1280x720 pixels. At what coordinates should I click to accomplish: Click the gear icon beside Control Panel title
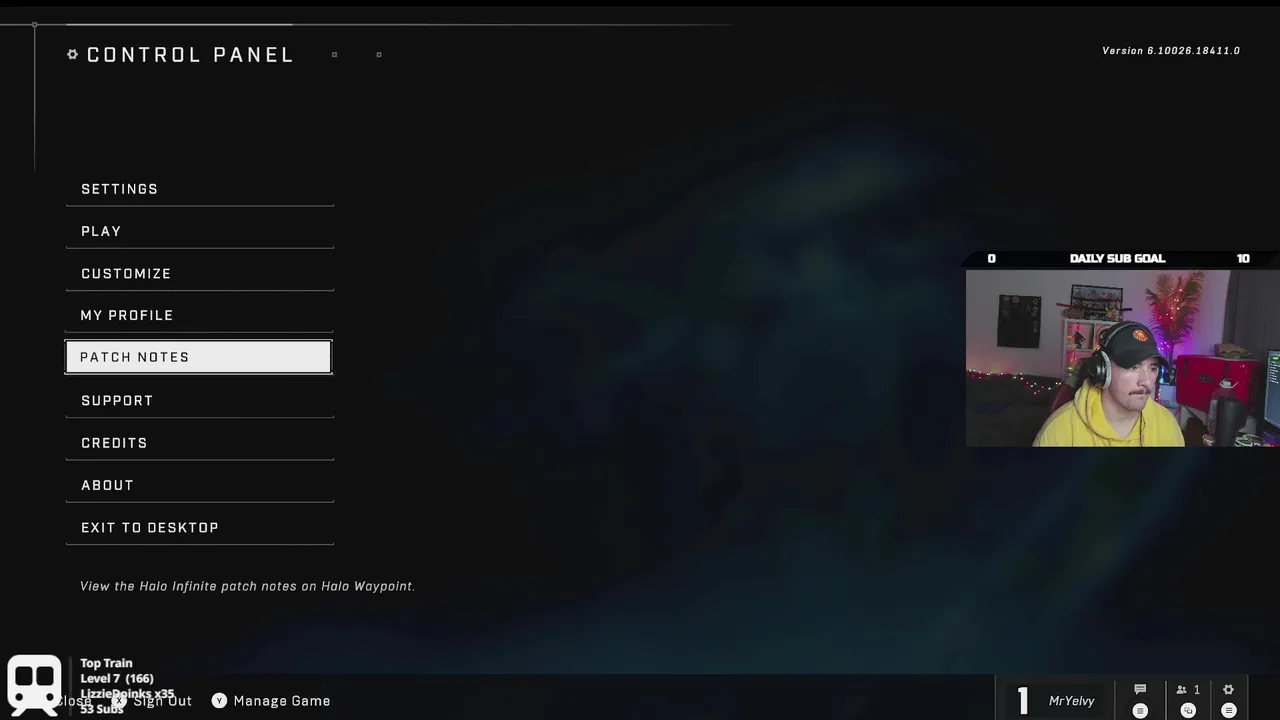(x=72, y=54)
